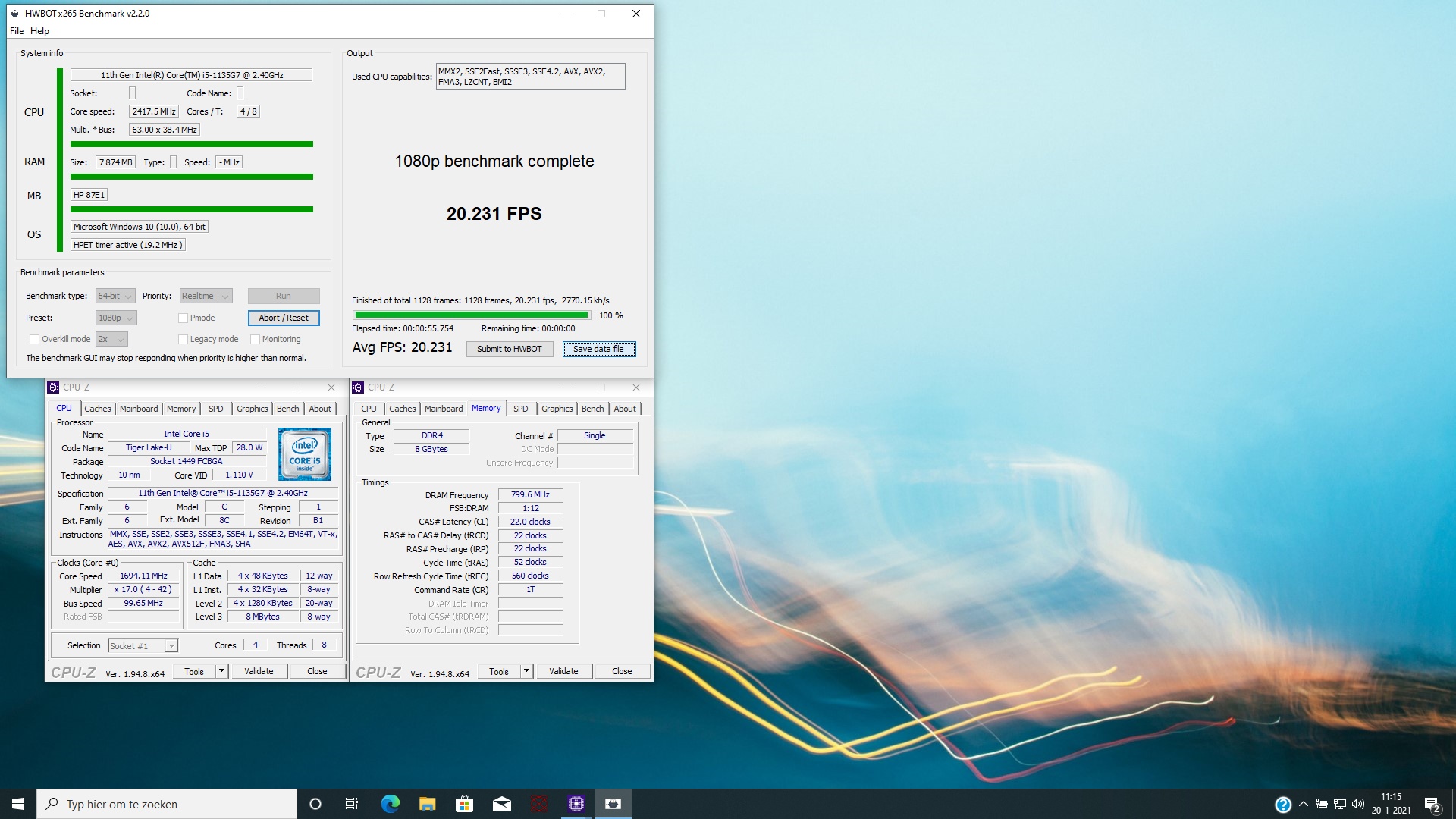Screen dimensions: 1456x819
Task: Expand Tools arrow in left CPU-Z
Action: coord(221,672)
